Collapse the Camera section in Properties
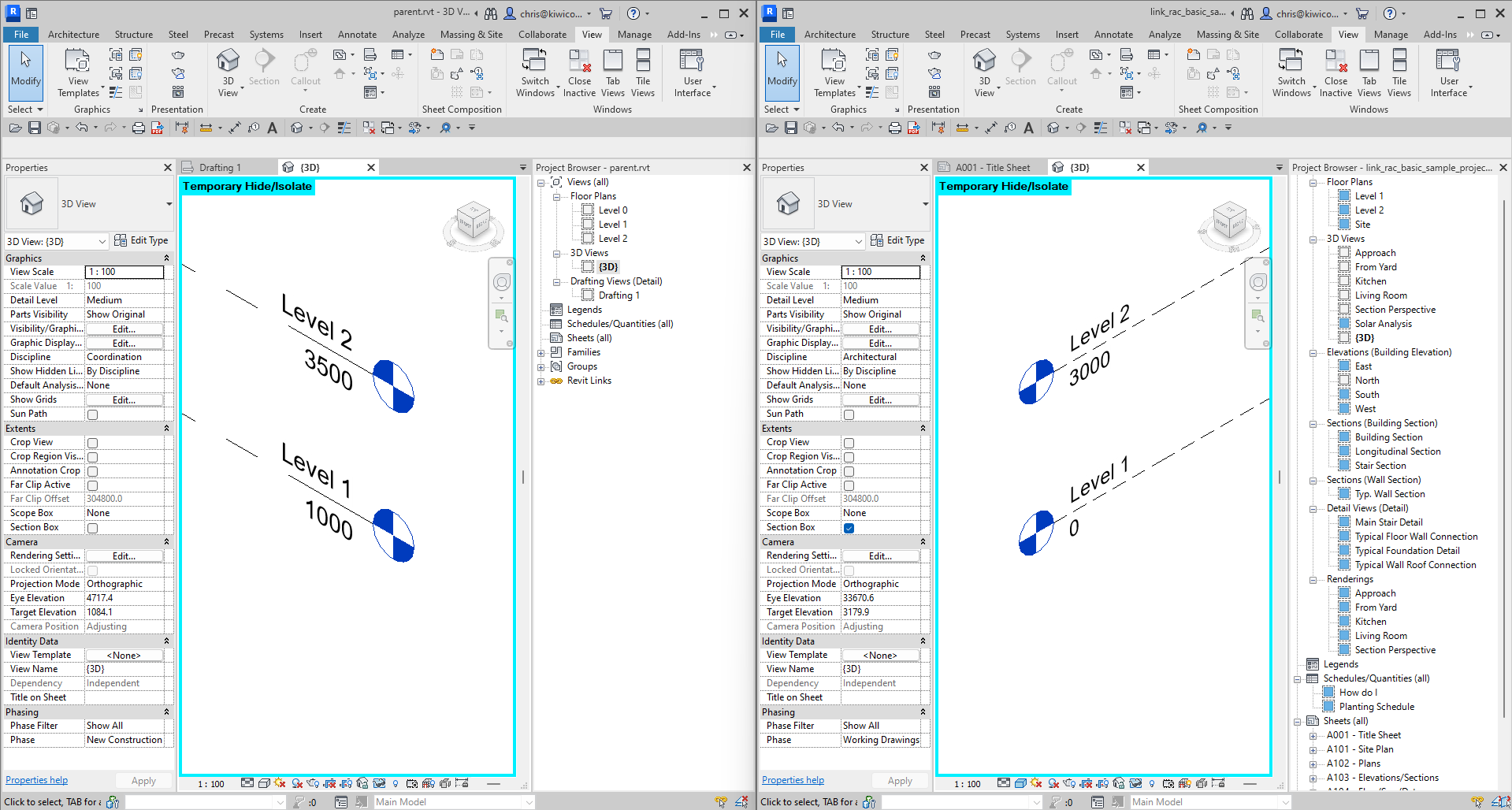 point(165,542)
